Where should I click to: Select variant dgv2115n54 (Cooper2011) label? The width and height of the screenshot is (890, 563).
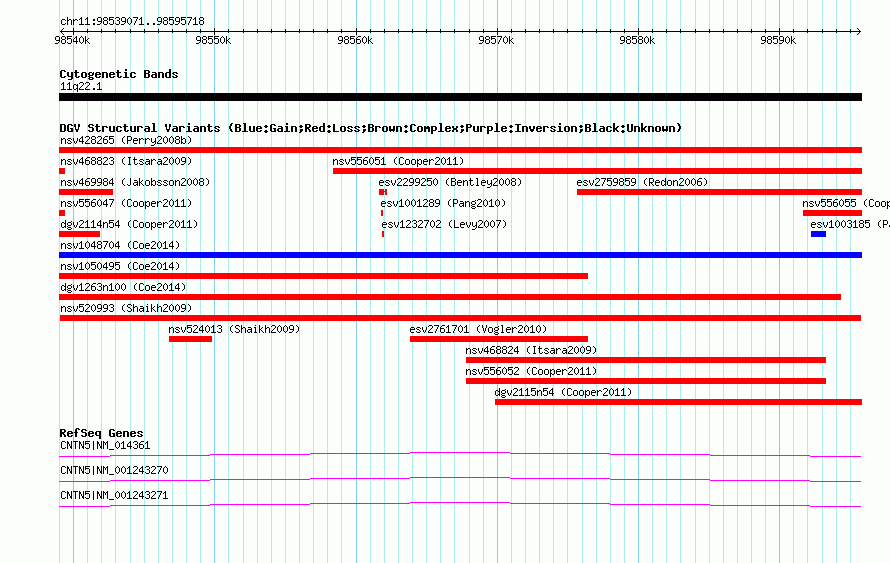(563, 392)
